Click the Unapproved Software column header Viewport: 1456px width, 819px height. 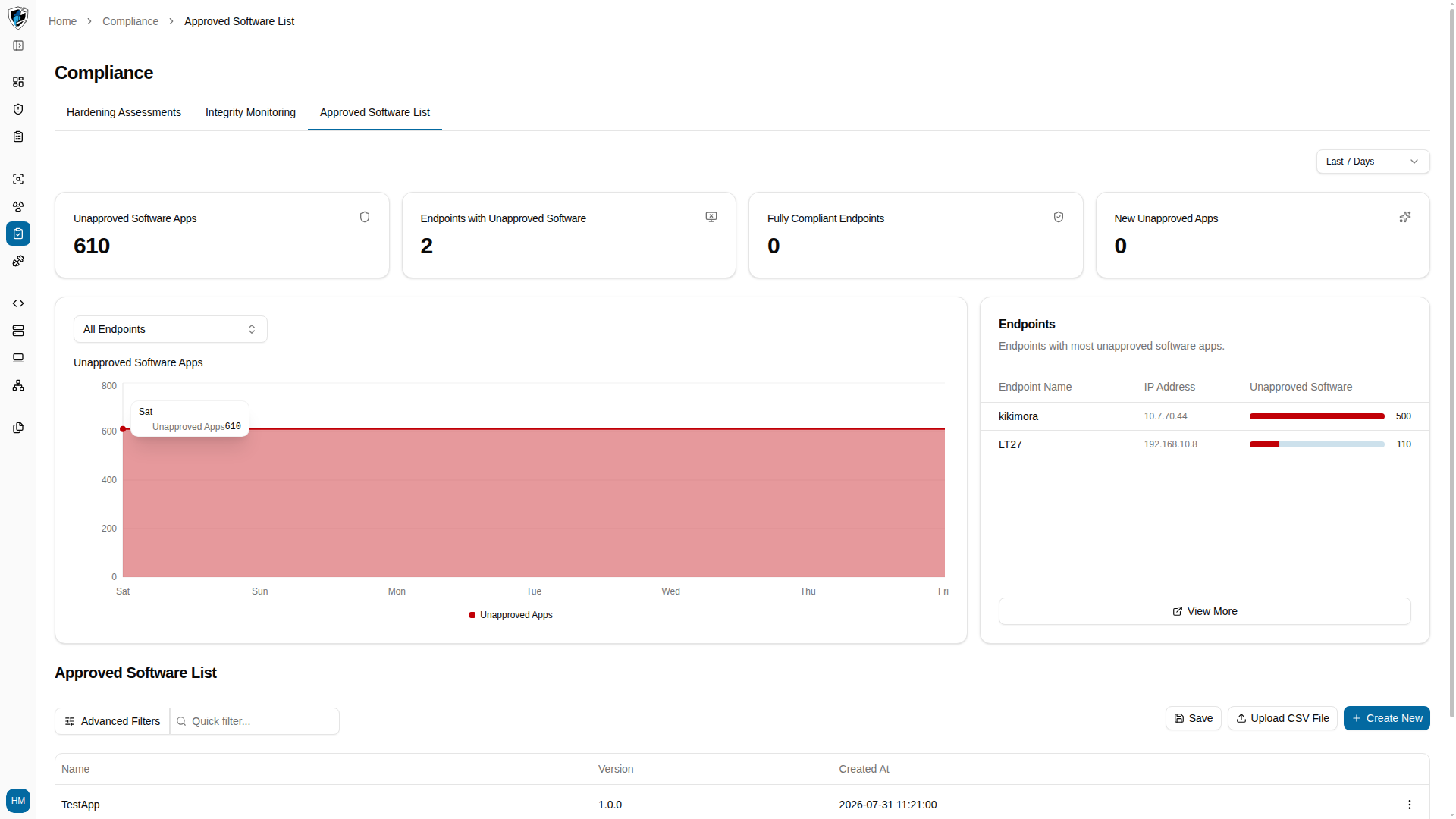pyautogui.click(x=1301, y=387)
